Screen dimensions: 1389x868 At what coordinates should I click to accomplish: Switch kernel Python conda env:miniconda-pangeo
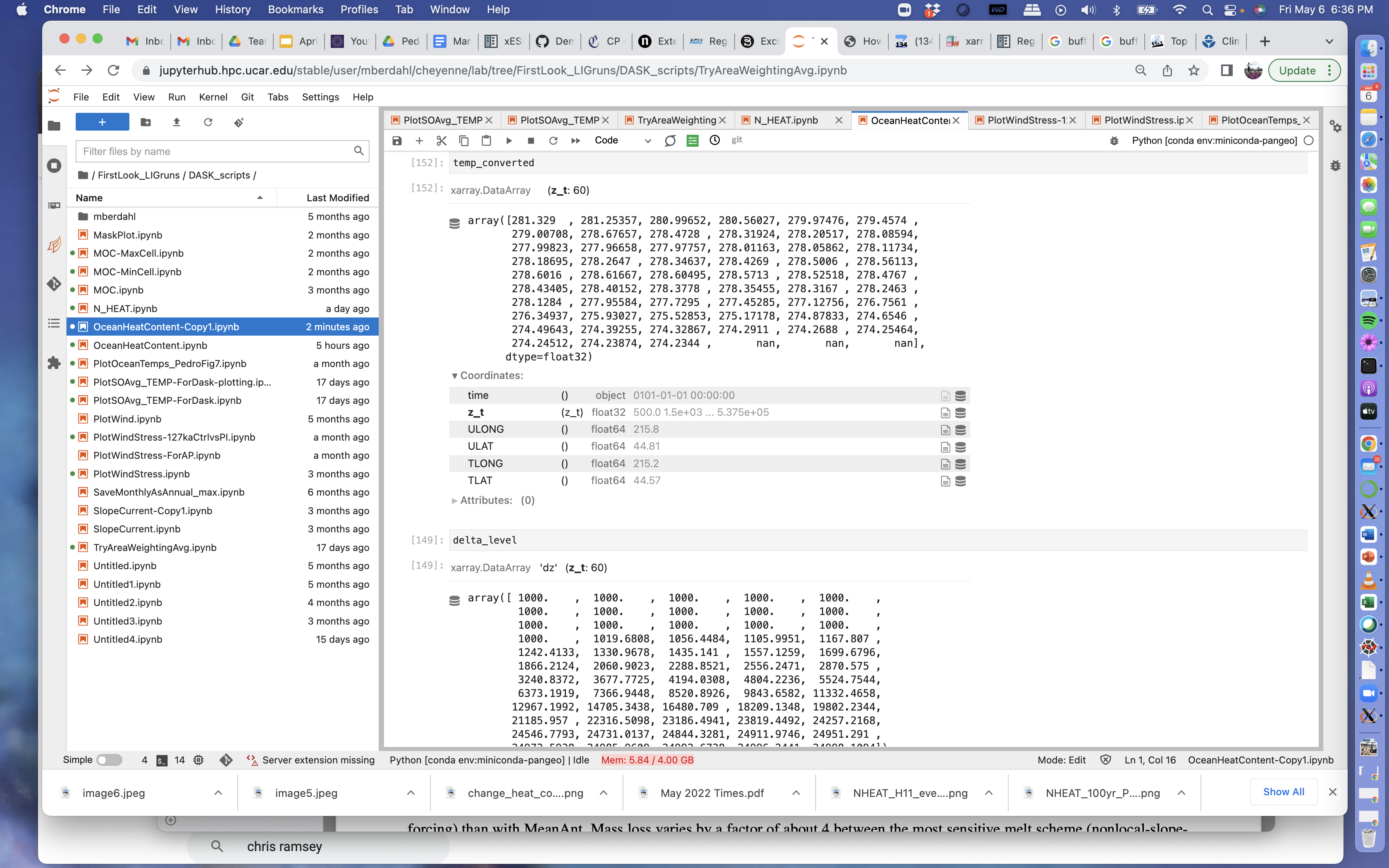(1214, 141)
